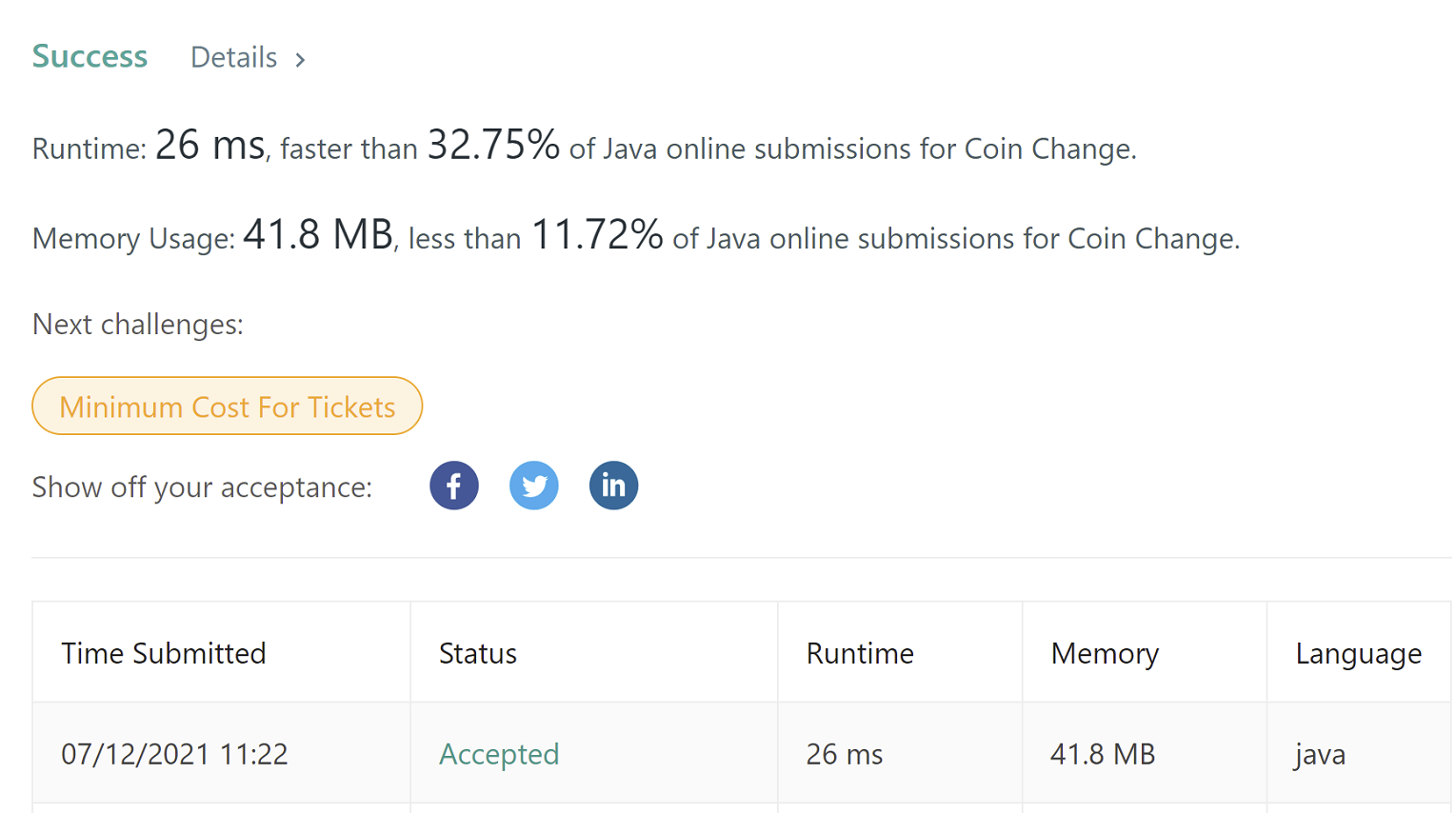Screen dimensions: 1456x813
Task: Select the Status column header
Action: (594, 653)
